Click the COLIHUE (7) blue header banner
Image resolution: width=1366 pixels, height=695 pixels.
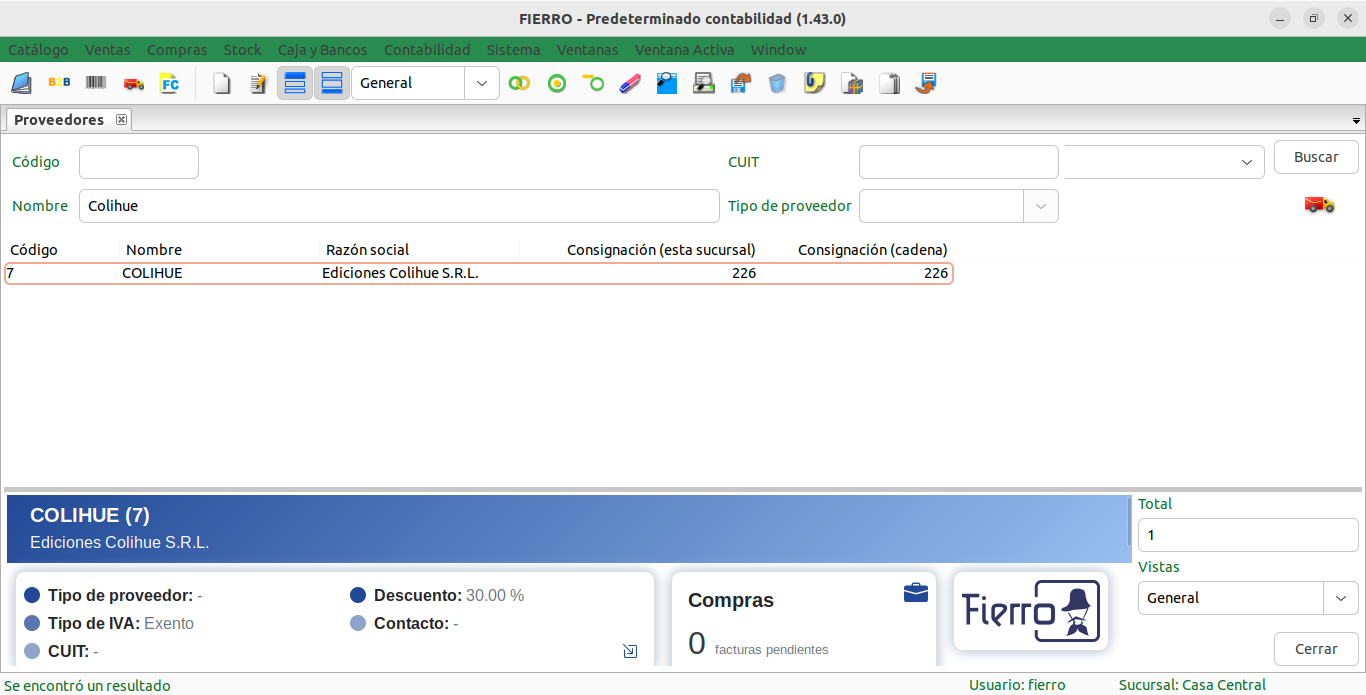pos(569,528)
